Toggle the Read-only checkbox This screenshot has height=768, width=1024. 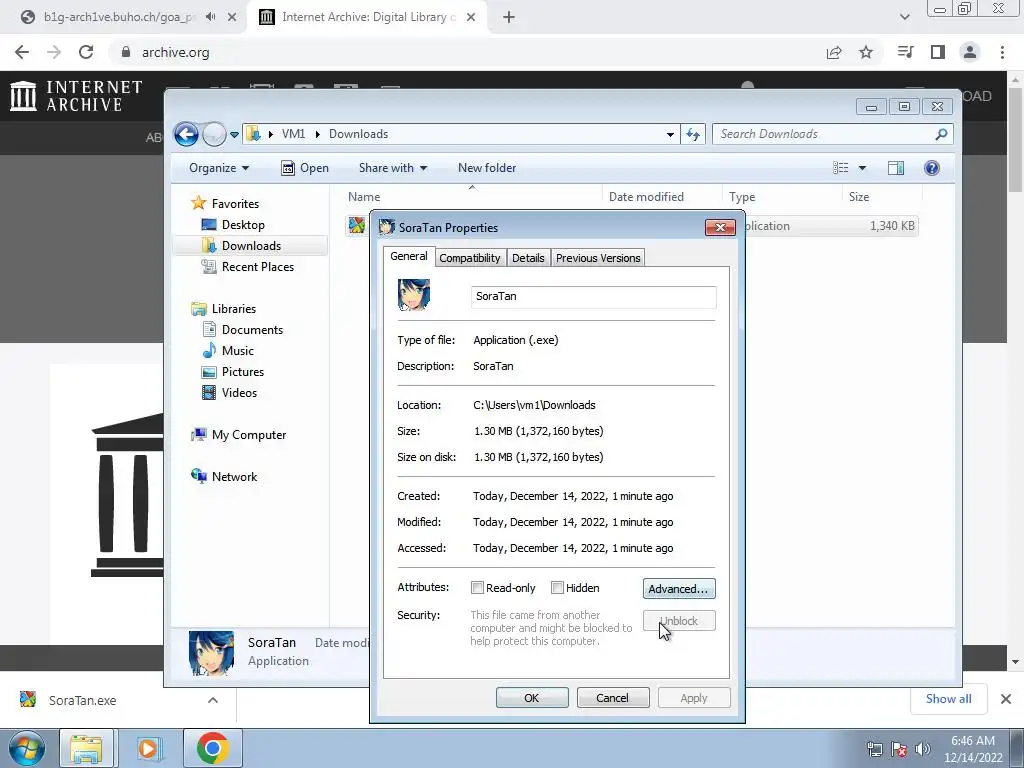[x=477, y=588]
